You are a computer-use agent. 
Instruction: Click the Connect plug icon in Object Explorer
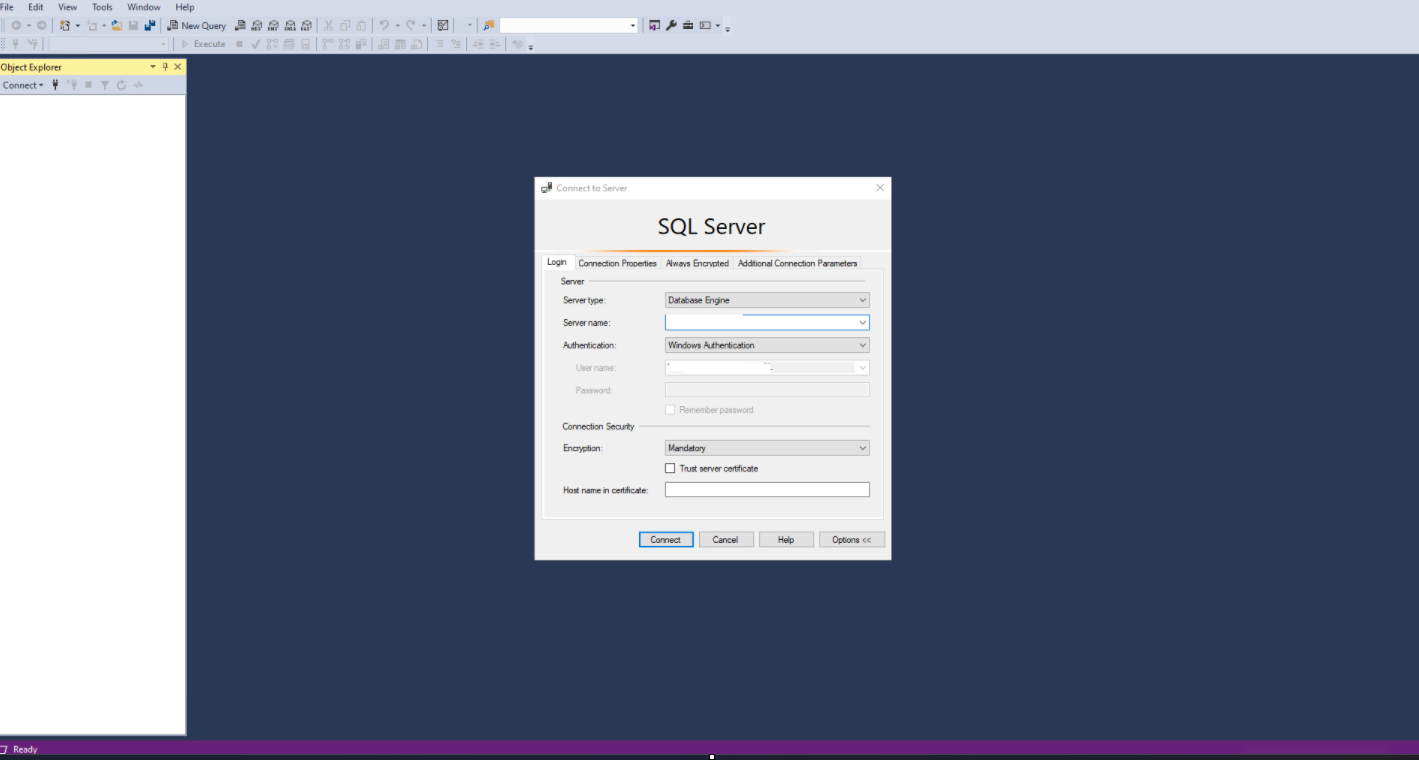coord(55,85)
